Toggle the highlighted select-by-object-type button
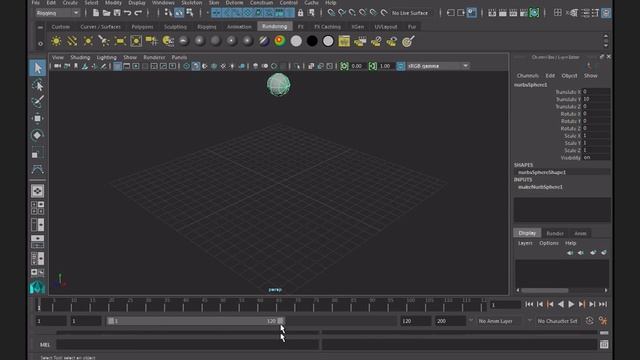This screenshot has width=640, height=360. coord(179,13)
